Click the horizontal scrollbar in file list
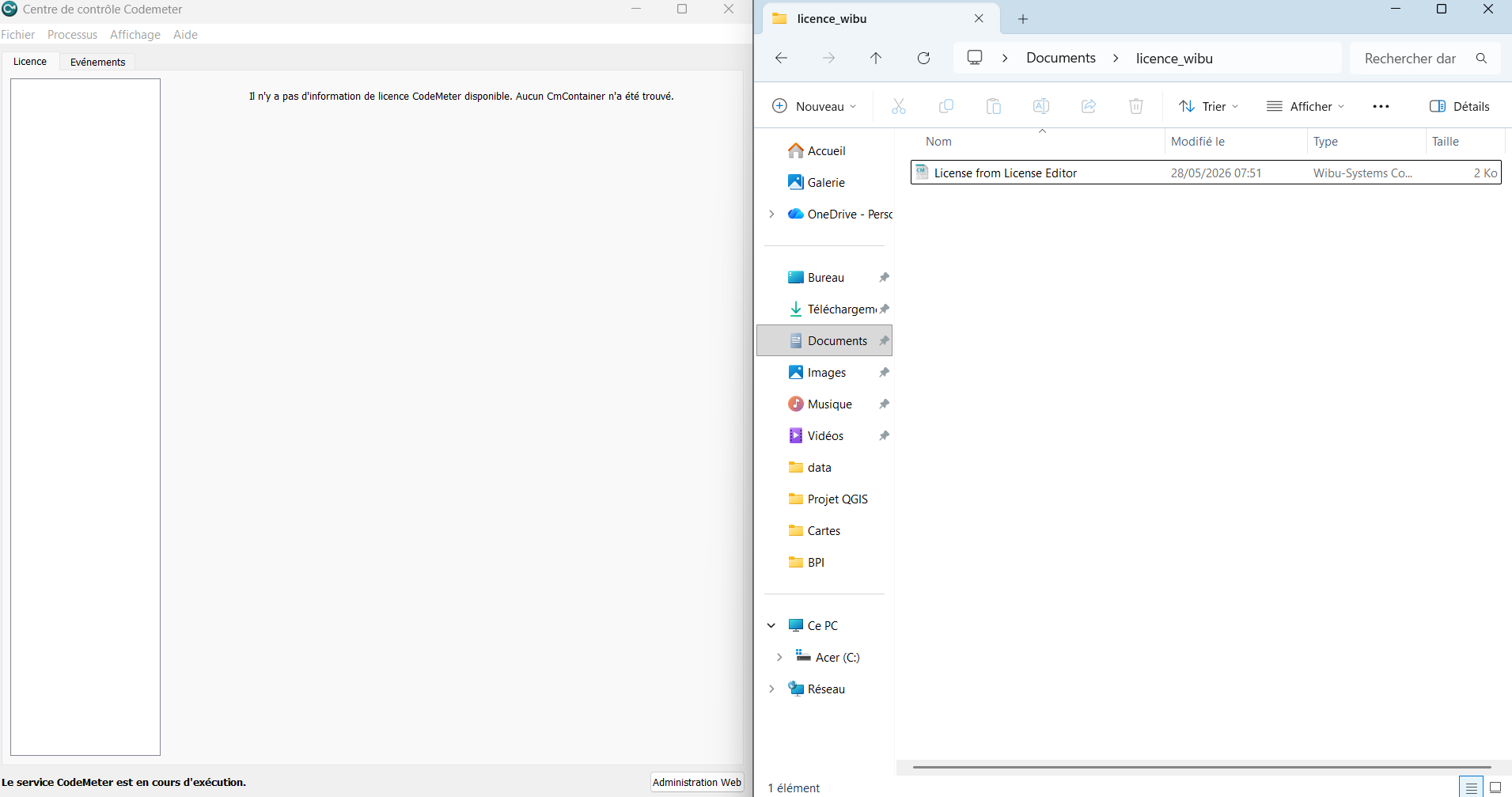Screen dimensions: 1512x797 [x=1202, y=767]
